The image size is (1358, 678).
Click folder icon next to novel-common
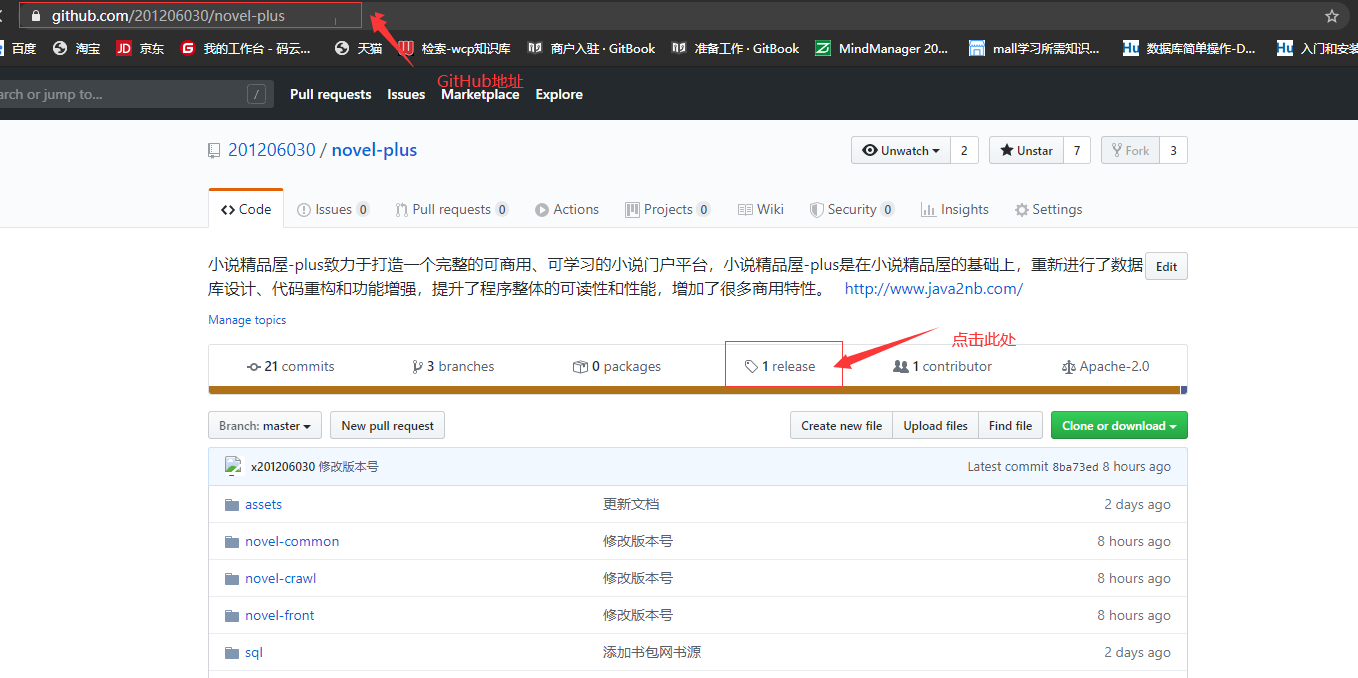point(232,542)
